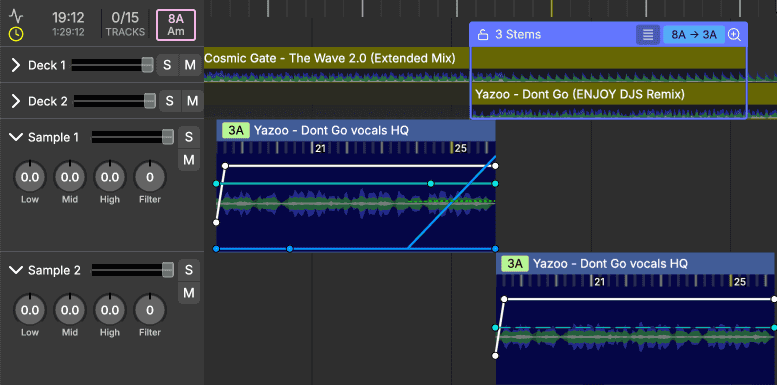Click the waveform pulse icon at top left

tap(16, 16)
